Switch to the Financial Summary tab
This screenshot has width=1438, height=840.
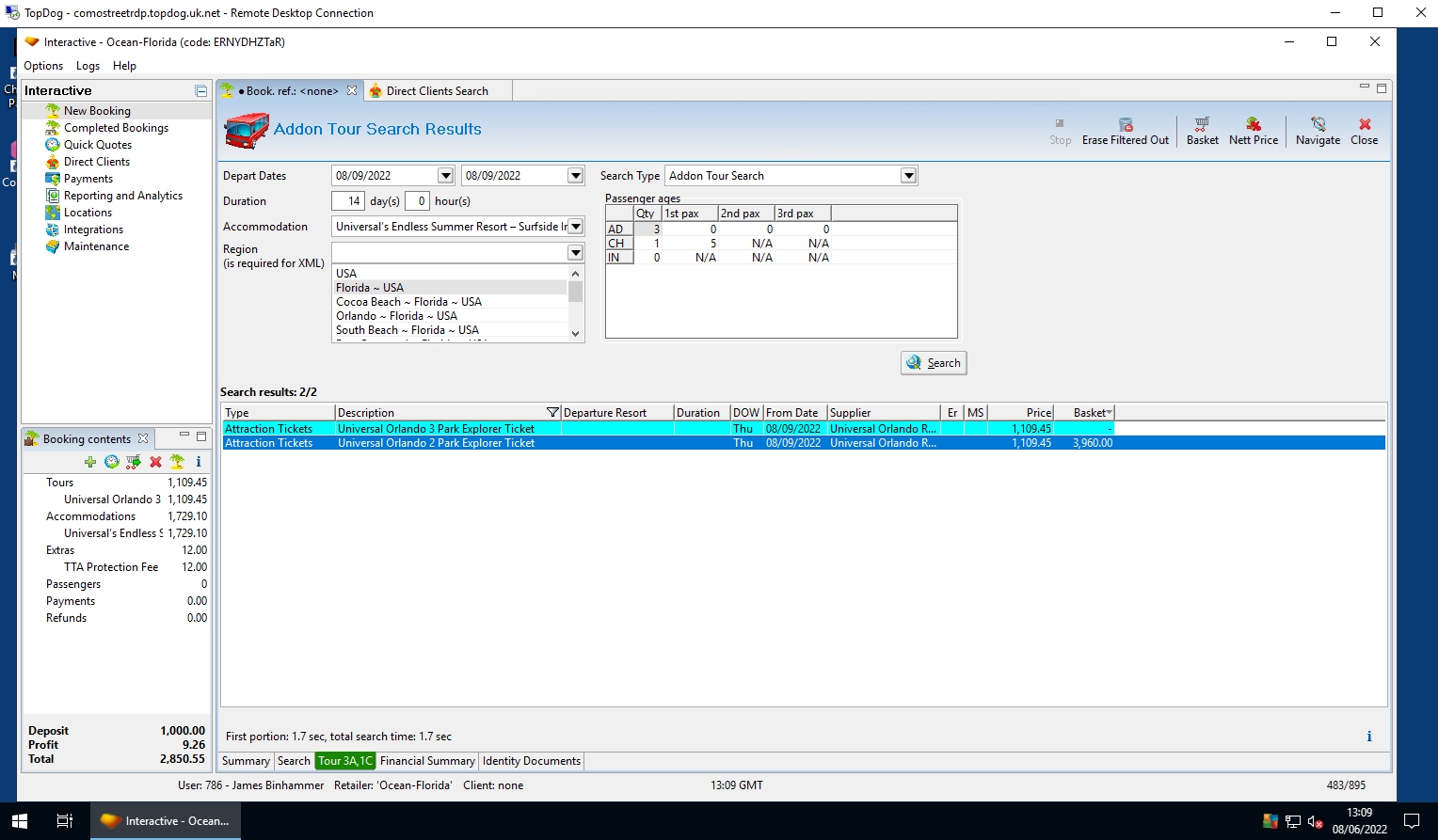pyautogui.click(x=427, y=761)
